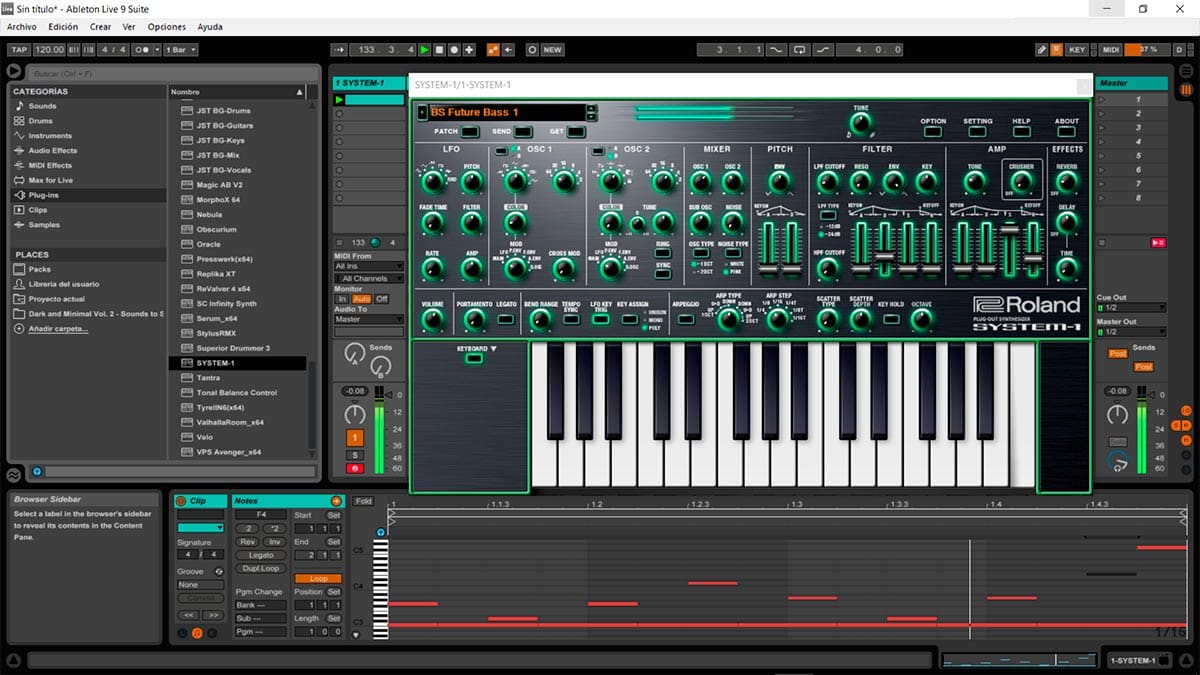Image resolution: width=1200 pixels, height=675 pixels.
Task: Open the Ayuda menu
Action: tap(210, 27)
